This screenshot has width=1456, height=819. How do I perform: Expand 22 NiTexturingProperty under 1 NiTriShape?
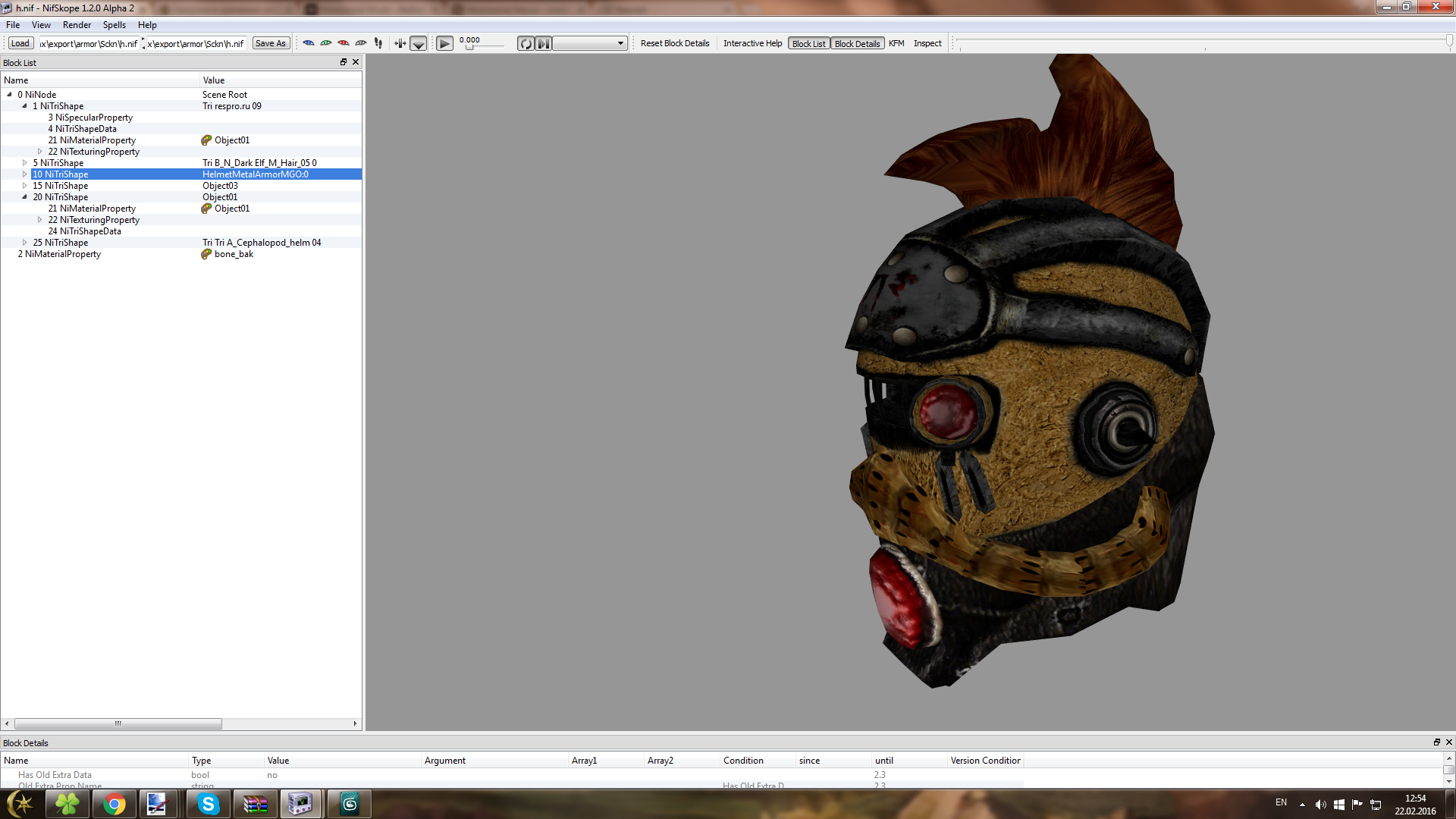(x=39, y=152)
